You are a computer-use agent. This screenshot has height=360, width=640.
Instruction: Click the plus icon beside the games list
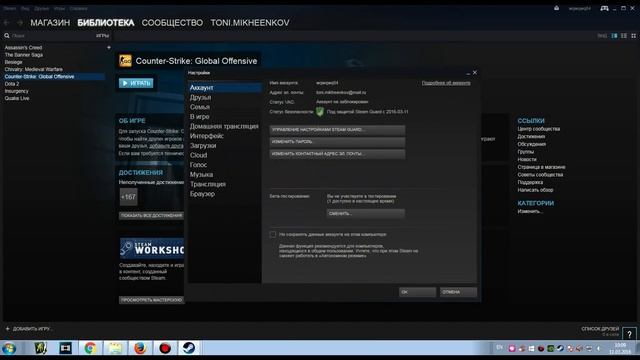click(x=109, y=47)
